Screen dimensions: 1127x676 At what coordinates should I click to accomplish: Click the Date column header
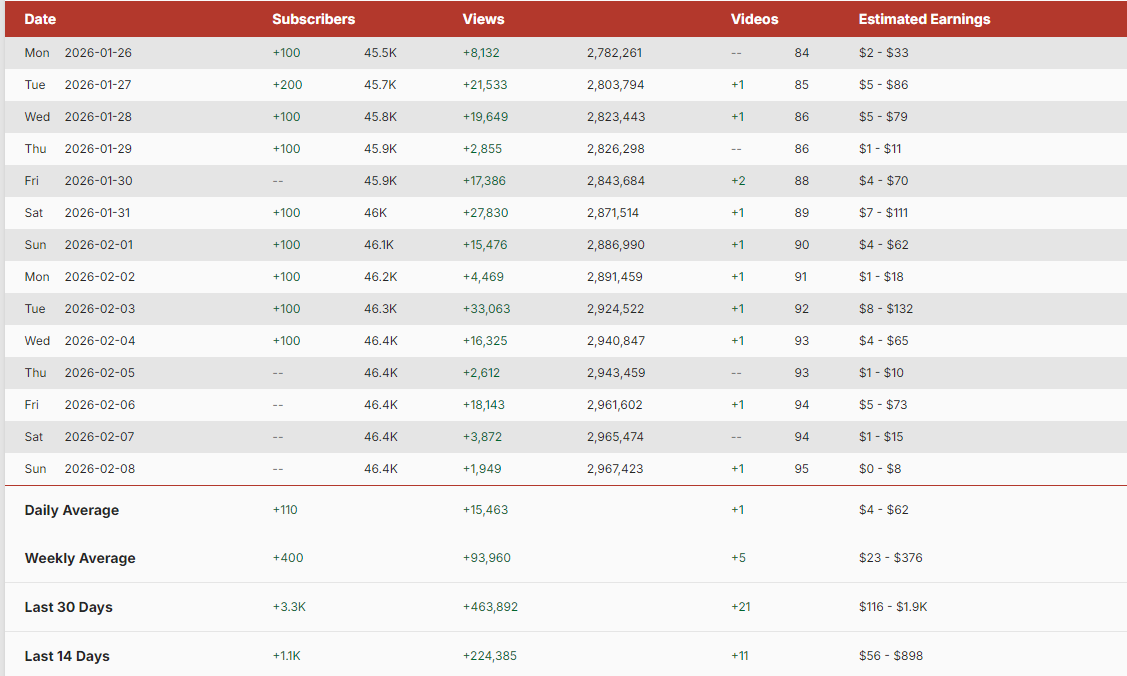tap(40, 19)
